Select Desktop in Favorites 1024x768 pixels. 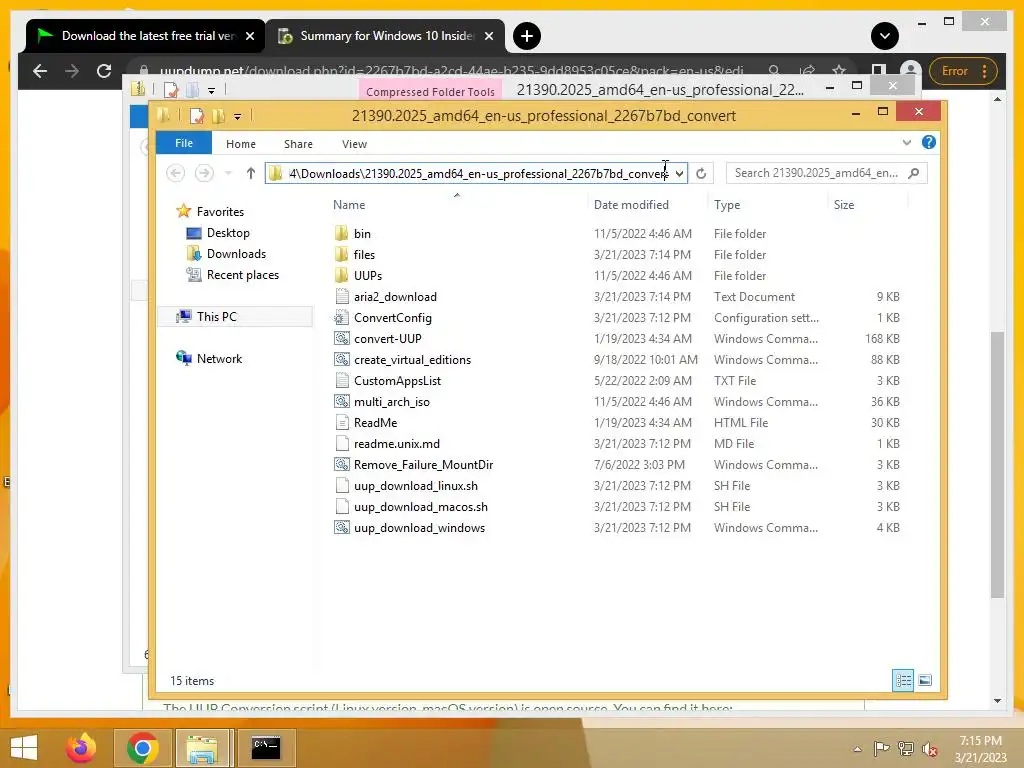[x=228, y=232]
